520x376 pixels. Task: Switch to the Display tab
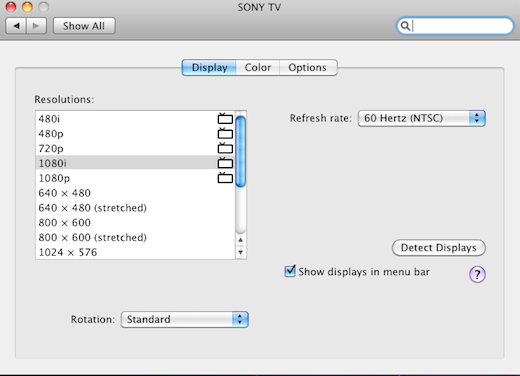(x=209, y=68)
